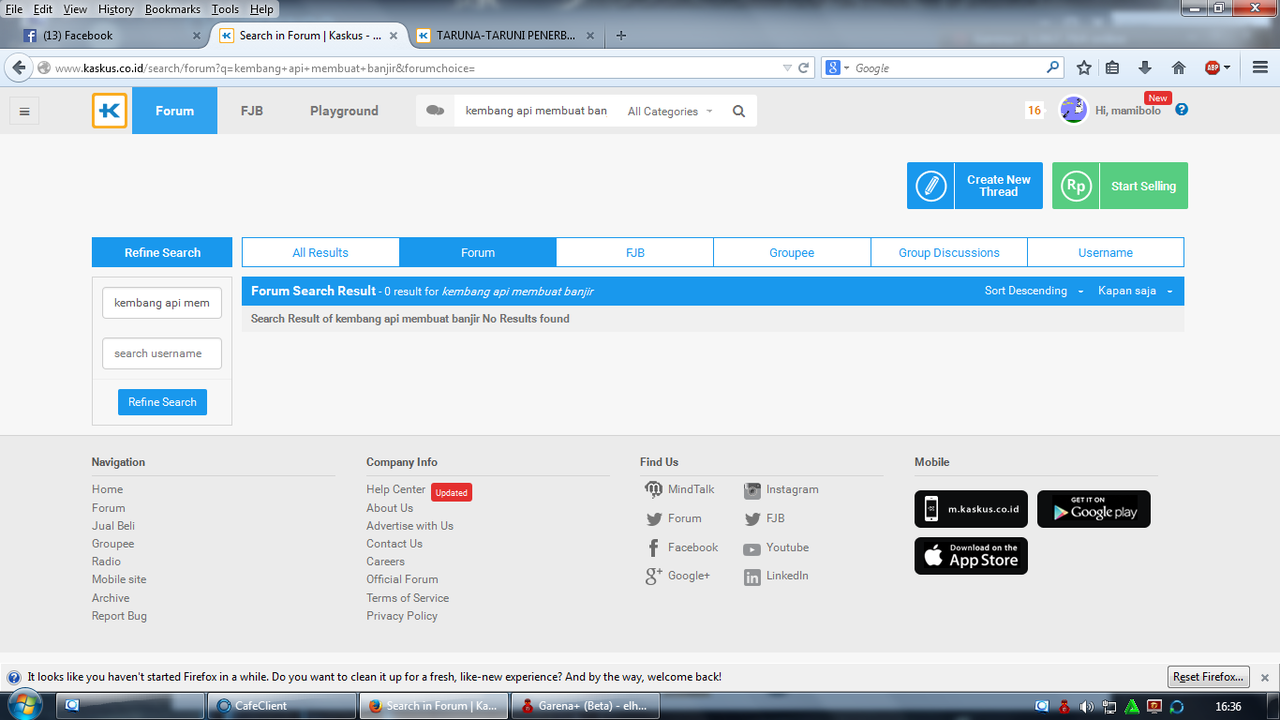Click the pencil Create New Thread icon
1280x720 pixels.
coord(931,186)
